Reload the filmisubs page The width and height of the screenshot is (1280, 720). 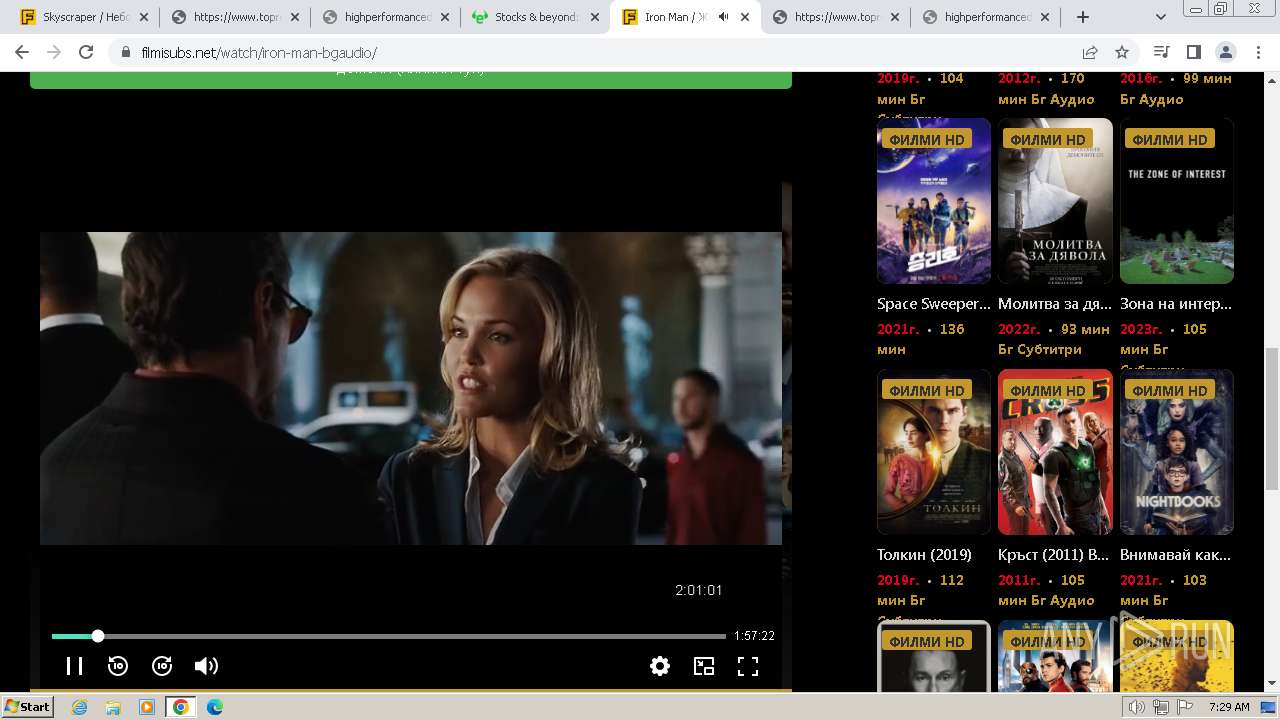click(x=86, y=52)
